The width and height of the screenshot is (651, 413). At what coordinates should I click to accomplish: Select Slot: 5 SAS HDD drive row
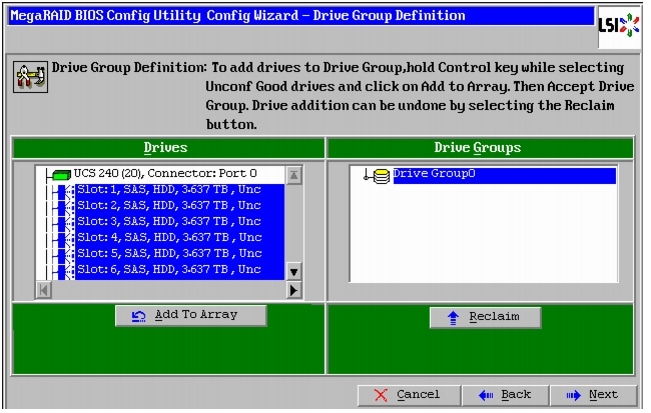(180, 253)
